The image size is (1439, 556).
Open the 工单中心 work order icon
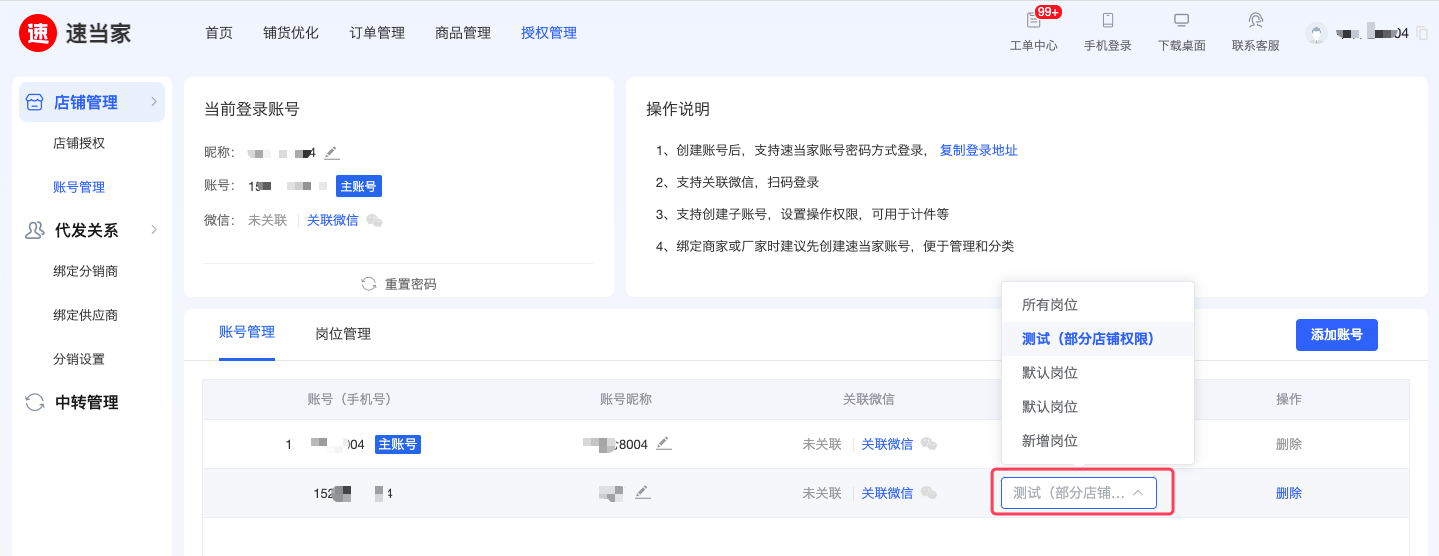[x=1033, y=21]
